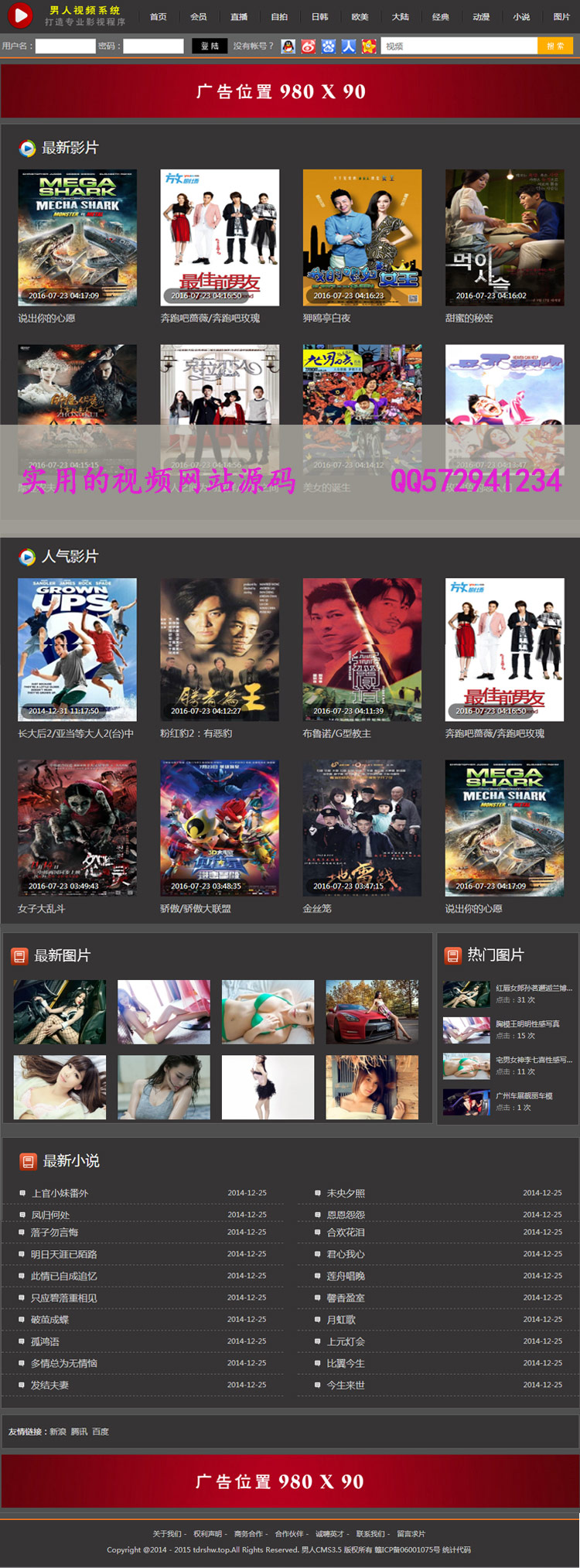This screenshot has width=580, height=1568.
Task: Click the orange 搜索 button
Action: 555,46
